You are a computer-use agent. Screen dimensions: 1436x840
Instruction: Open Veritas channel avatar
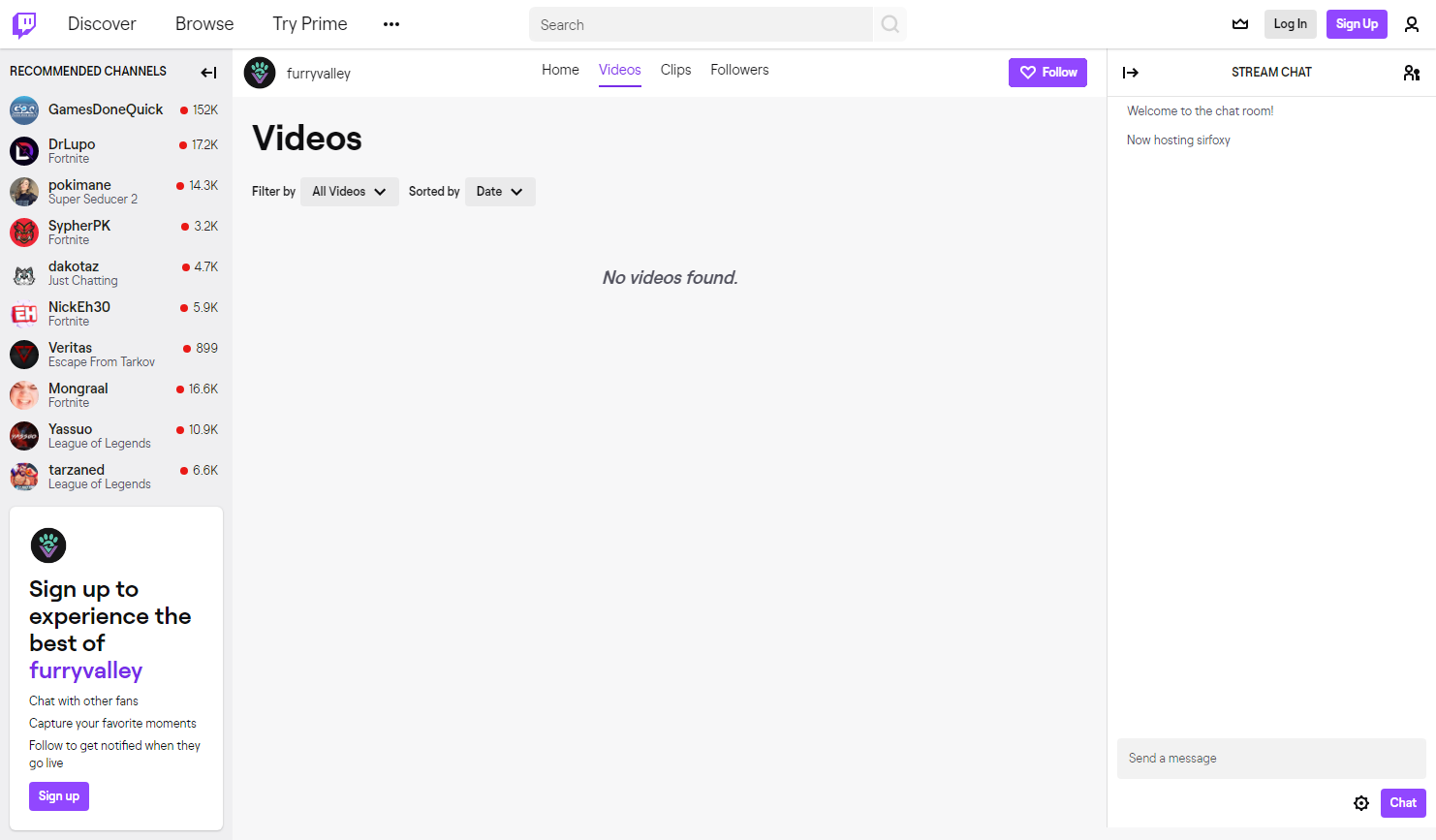point(24,355)
